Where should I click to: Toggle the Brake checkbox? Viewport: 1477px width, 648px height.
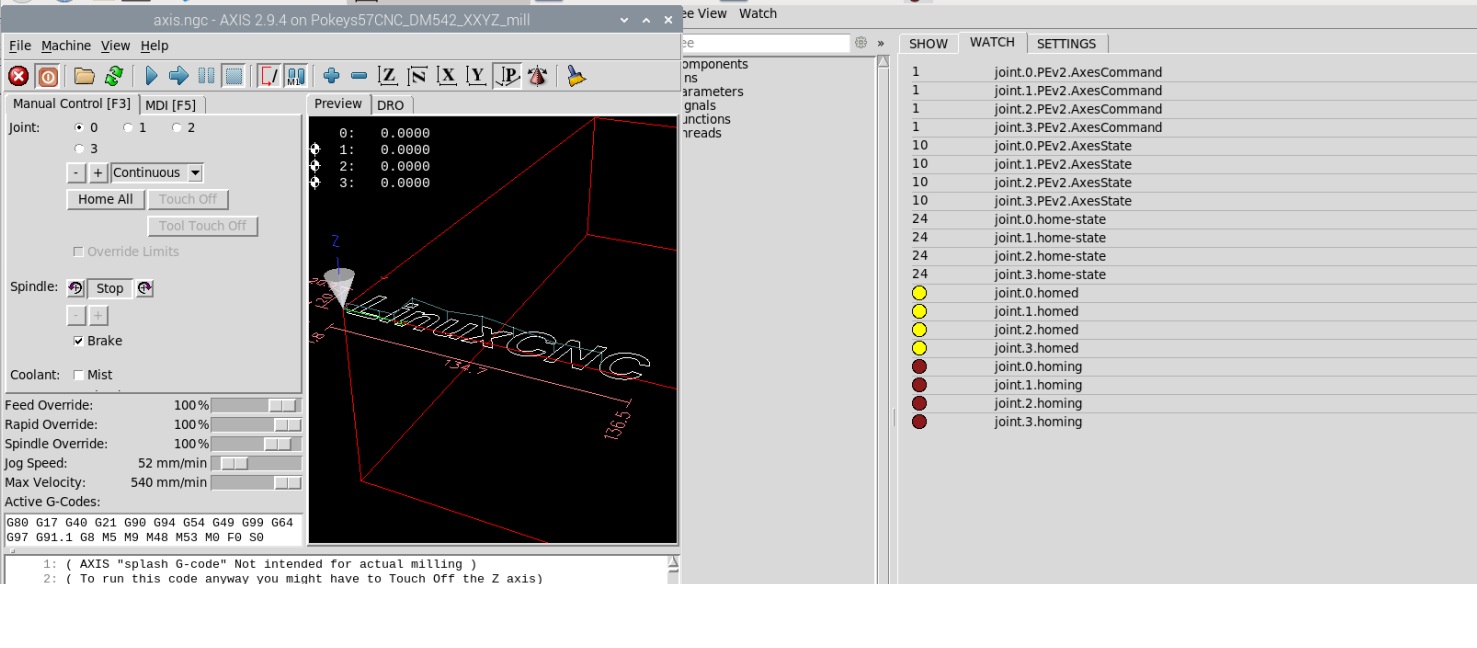[79, 341]
